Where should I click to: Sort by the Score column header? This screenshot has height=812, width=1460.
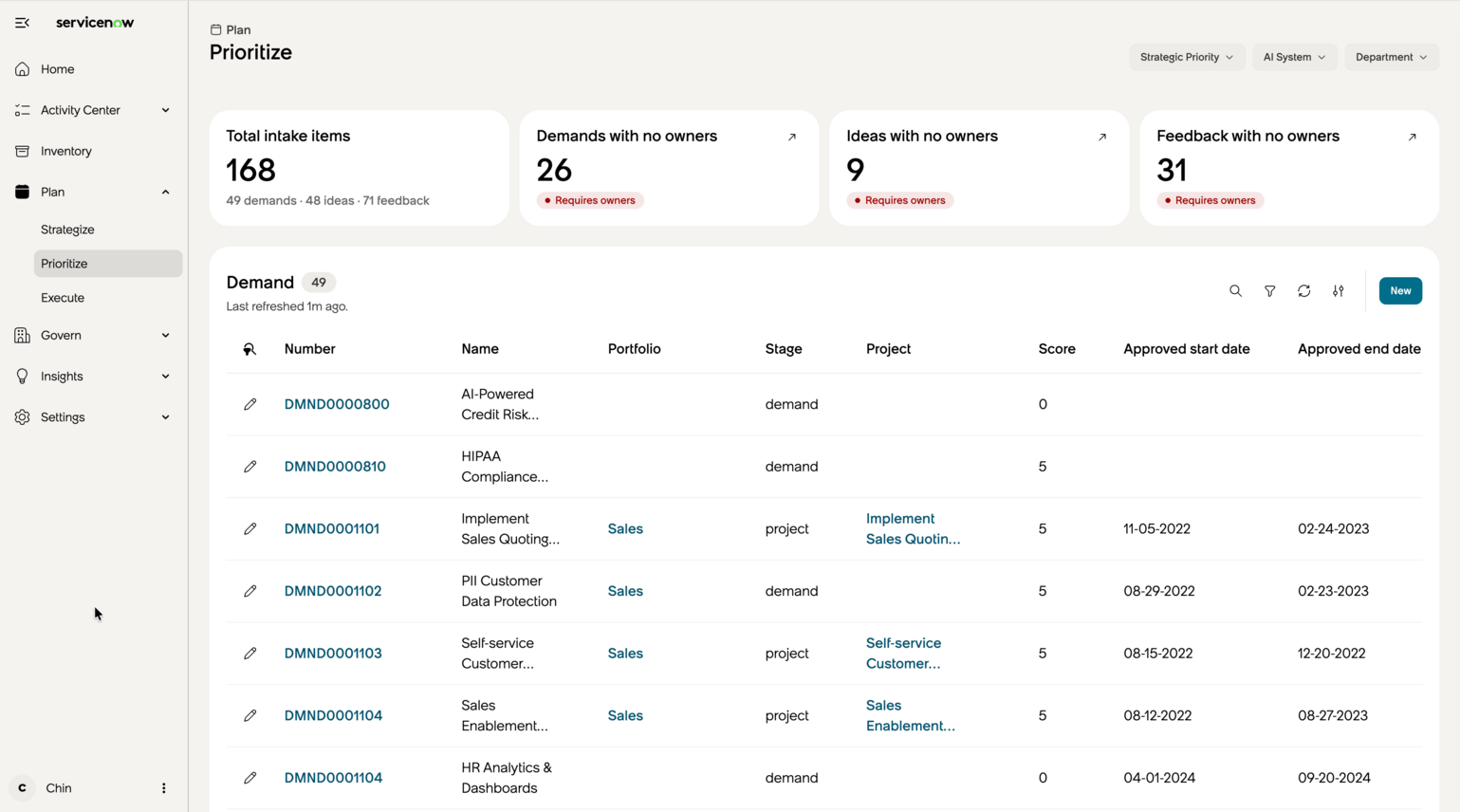[x=1057, y=349]
